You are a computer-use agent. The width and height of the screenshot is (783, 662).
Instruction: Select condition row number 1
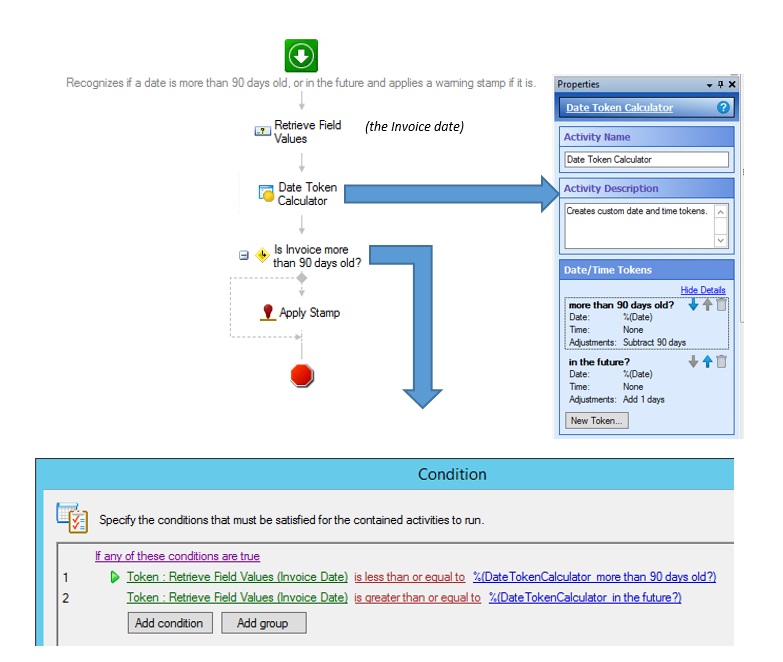65,578
